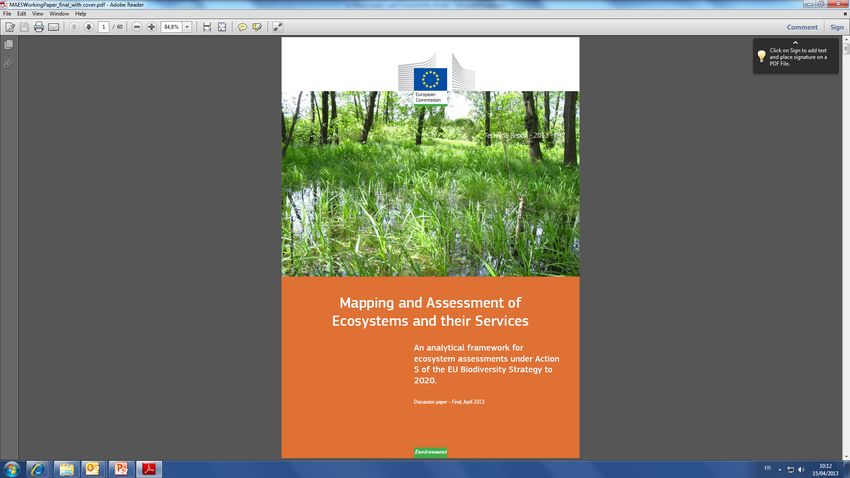Select the fit-width scrolling view icon
850x478 pixels.
pyautogui.click(x=207, y=27)
